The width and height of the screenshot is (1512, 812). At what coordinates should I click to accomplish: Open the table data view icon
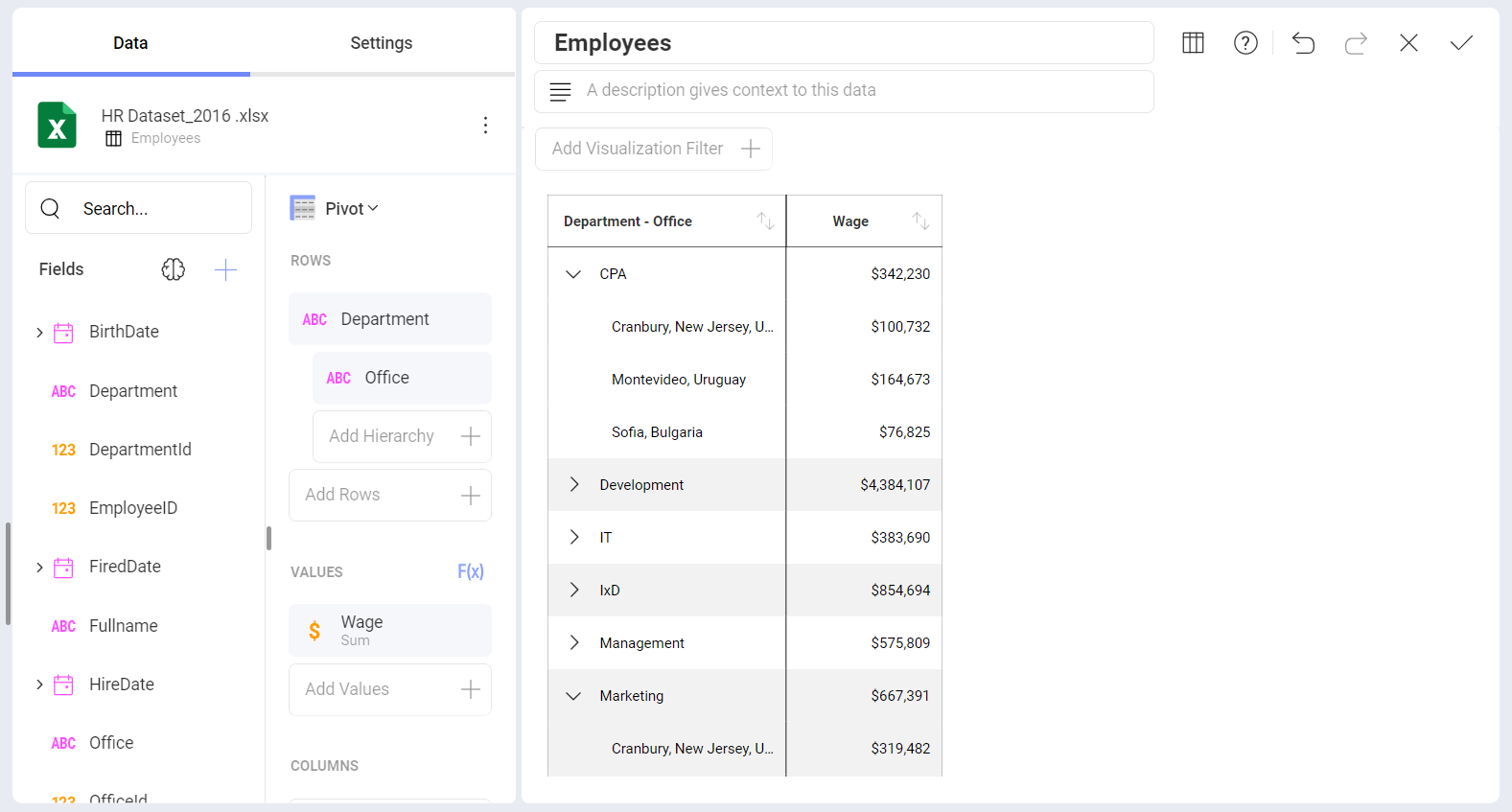1193,43
